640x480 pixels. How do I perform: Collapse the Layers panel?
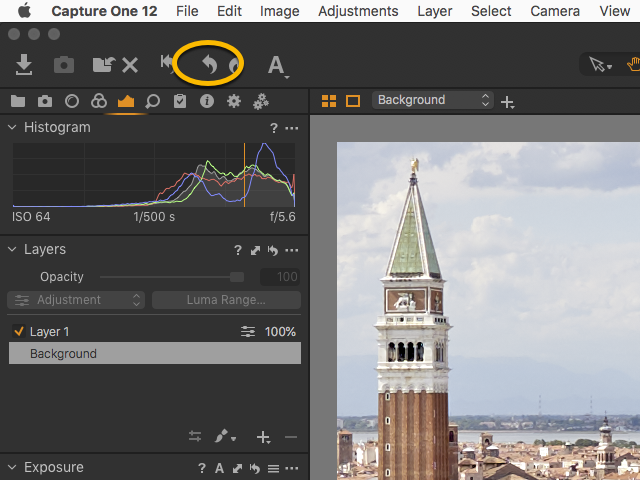point(12,250)
